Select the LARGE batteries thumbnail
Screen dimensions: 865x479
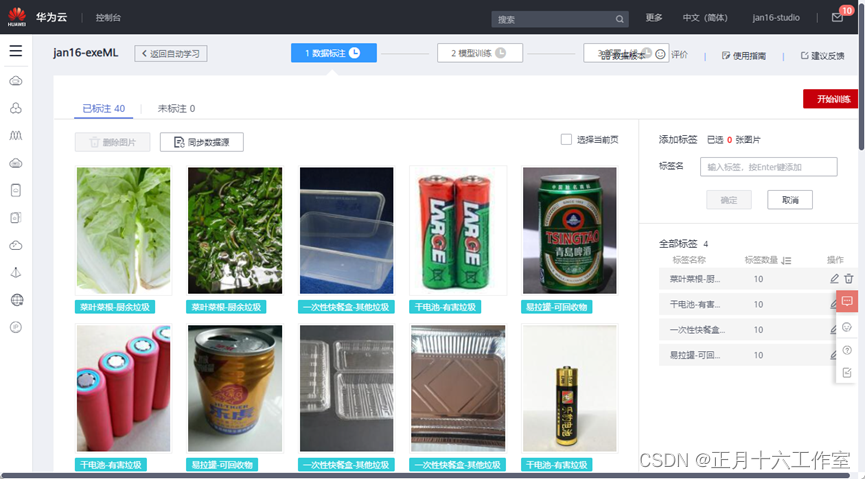(458, 230)
